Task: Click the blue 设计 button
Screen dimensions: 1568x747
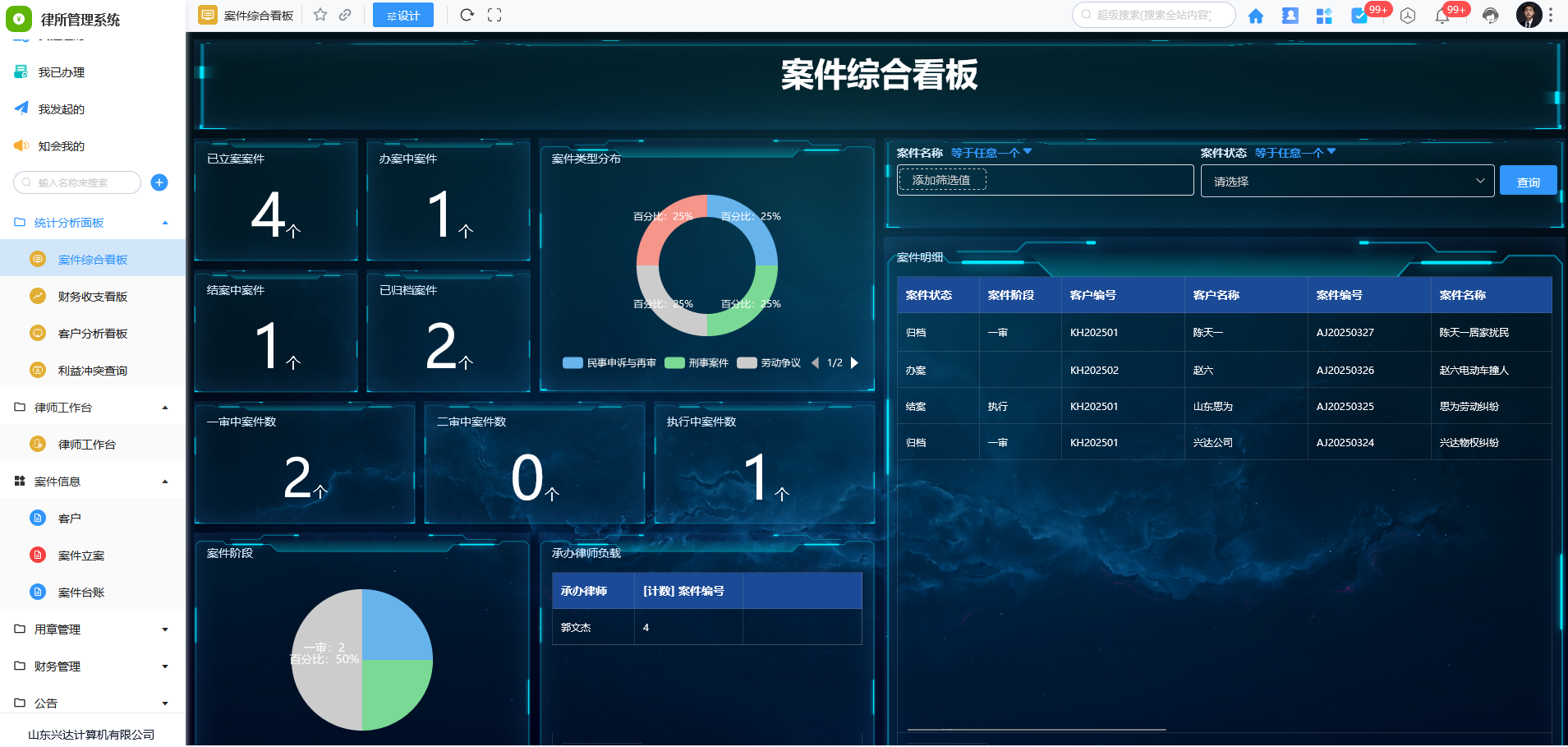Action: click(402, 15)
